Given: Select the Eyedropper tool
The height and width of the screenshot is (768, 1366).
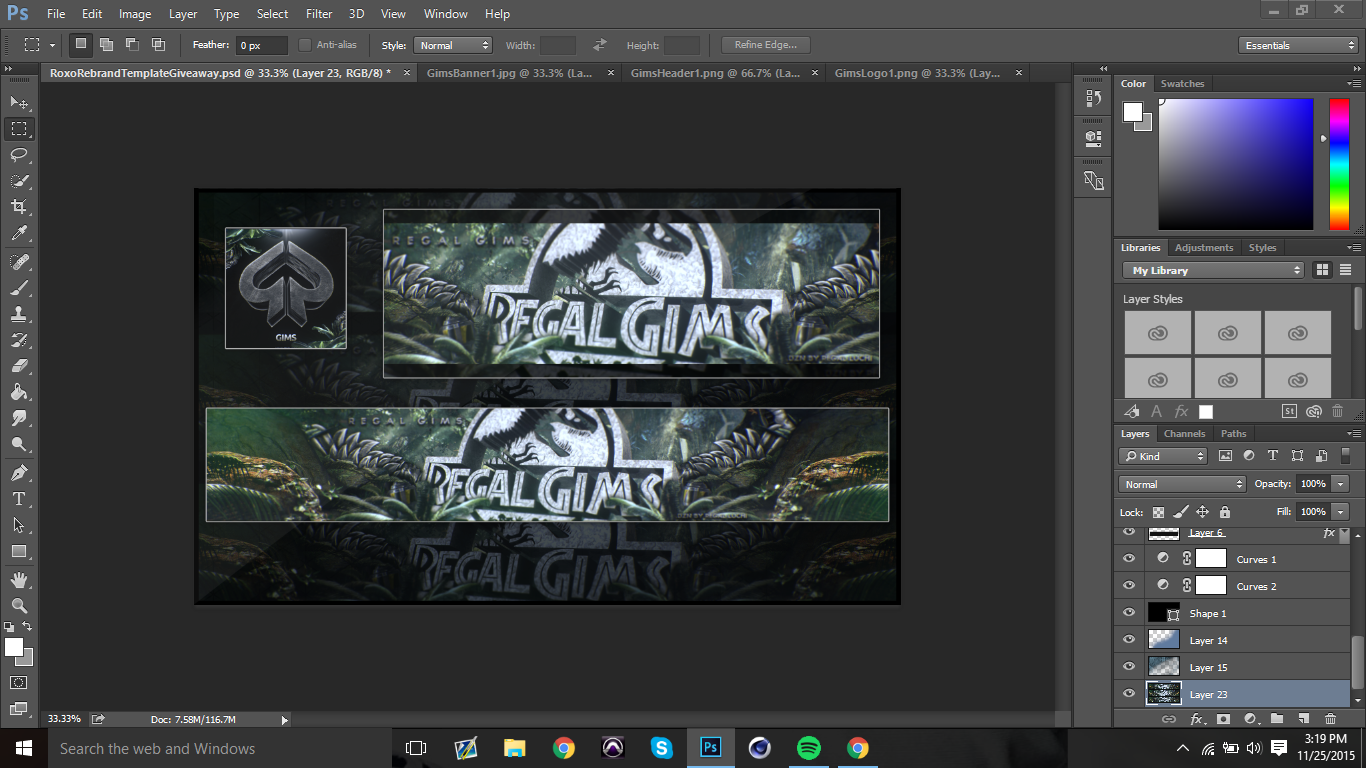Looking at the screenshot, I should [19, 234].
